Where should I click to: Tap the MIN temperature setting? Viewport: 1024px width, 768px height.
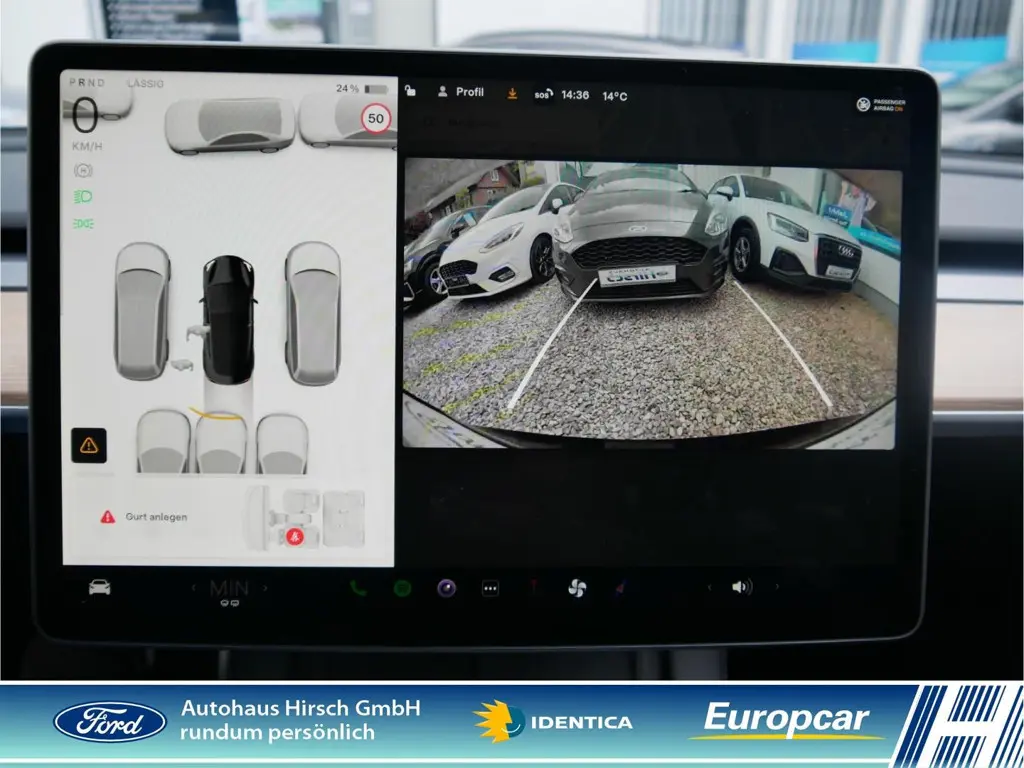[229, 588]
